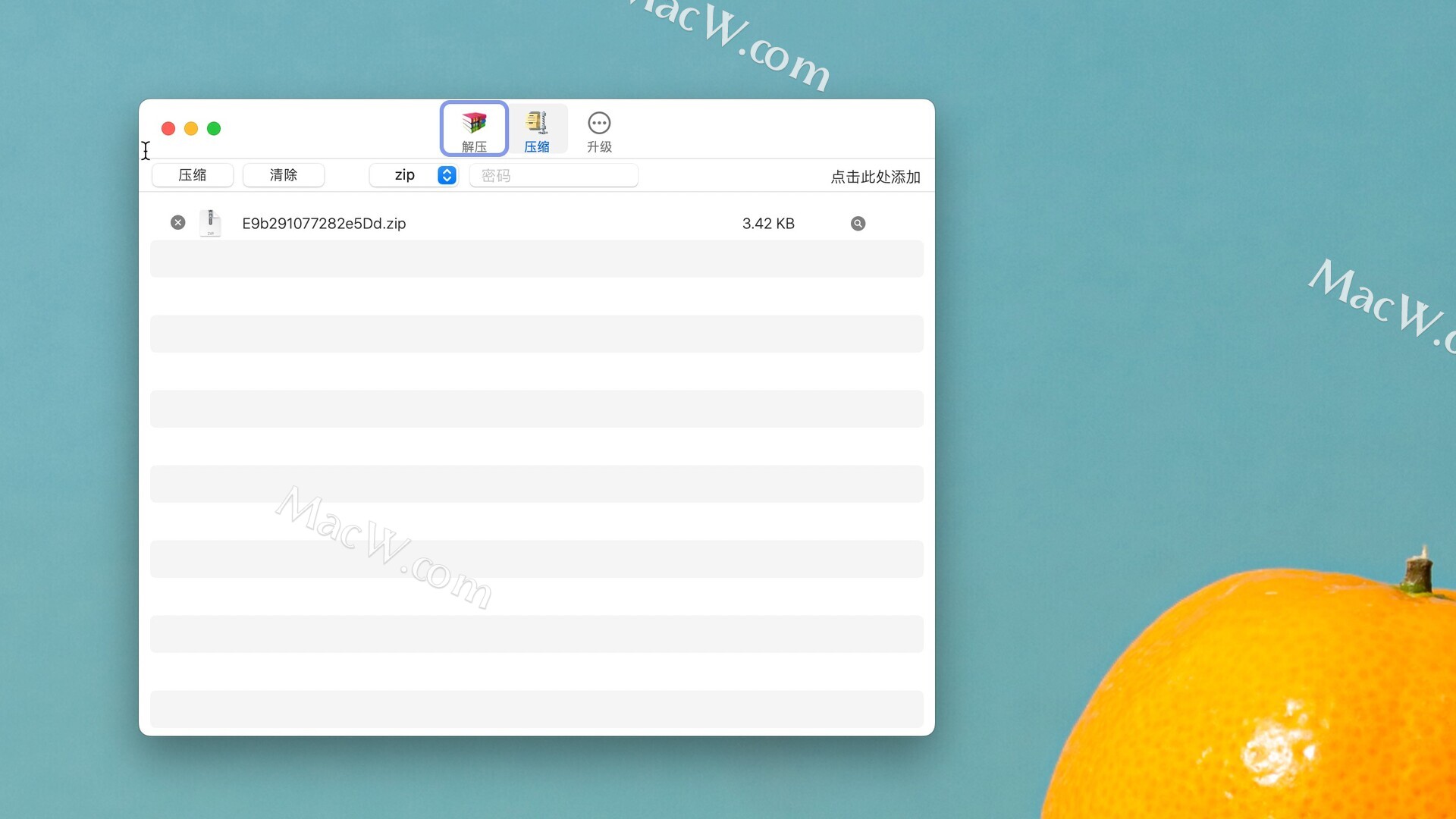The width and height of the screenshot is (1456, 819).
Task: Remove E9b291077282e5Dd.zip from the list
Action: 178,222
